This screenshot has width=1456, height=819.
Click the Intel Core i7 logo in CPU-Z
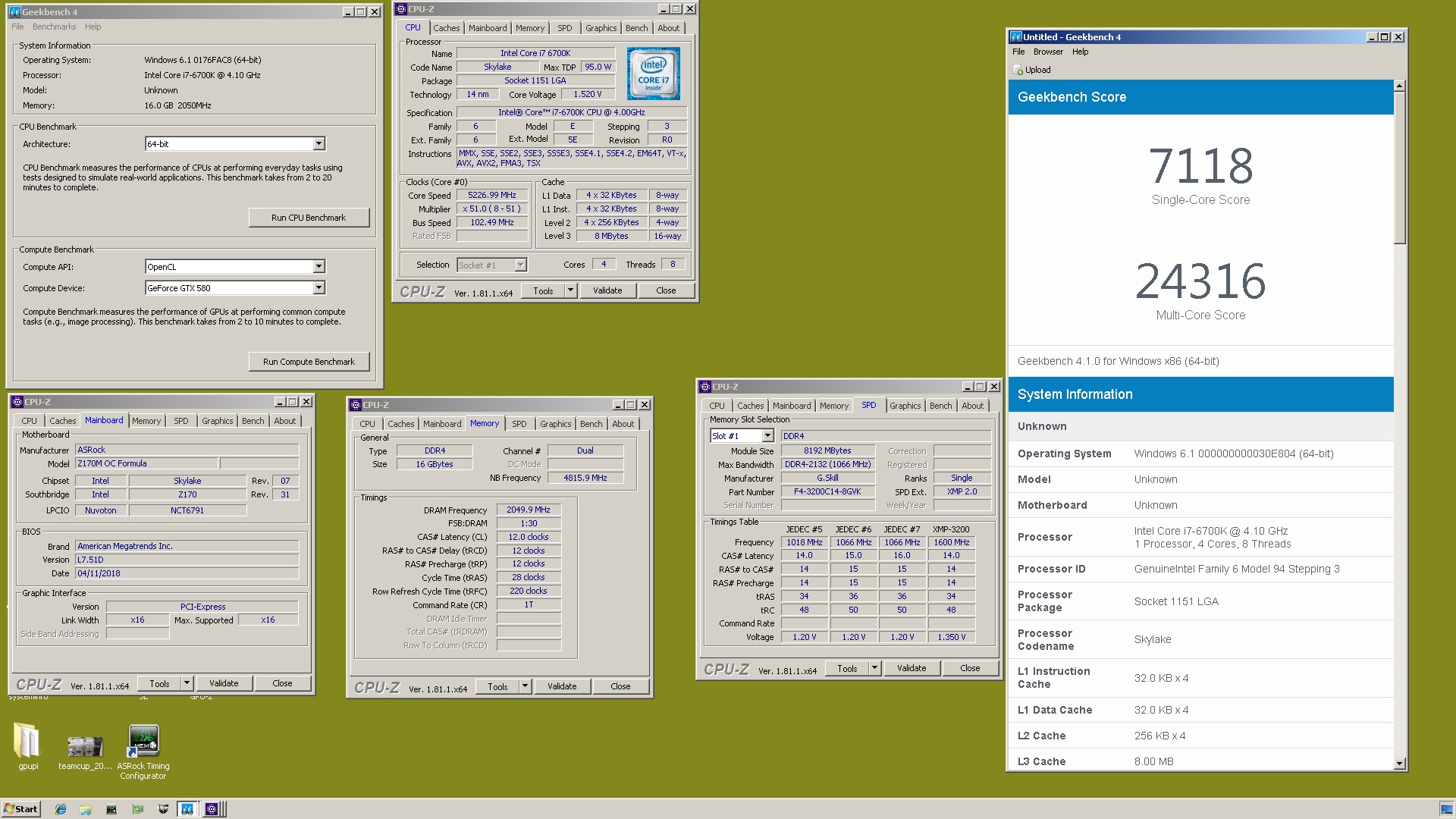(653, 74)
